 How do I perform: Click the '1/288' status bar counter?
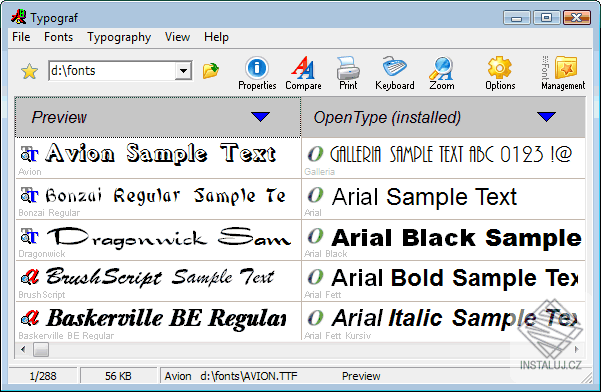click(x=43, y=376)
